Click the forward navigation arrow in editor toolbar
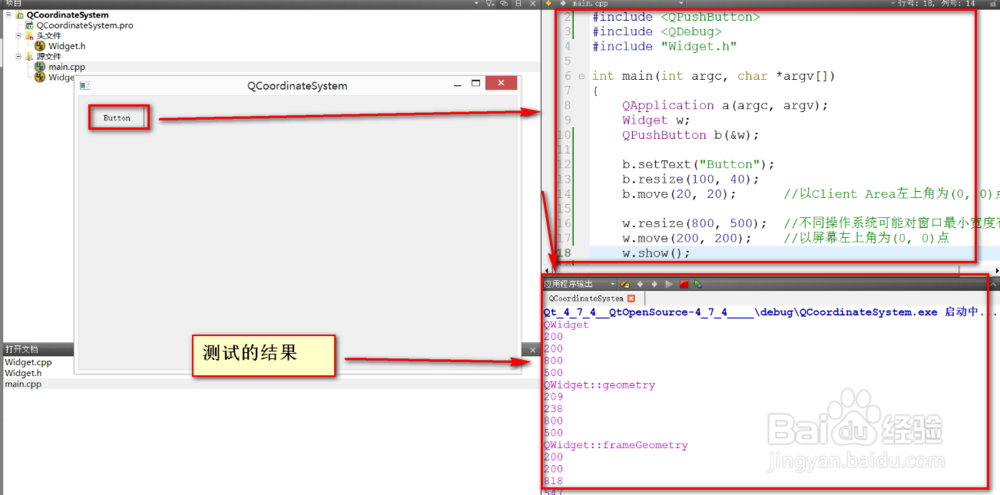This screenshot has height=495, width=1000. (x=562, y=3)
